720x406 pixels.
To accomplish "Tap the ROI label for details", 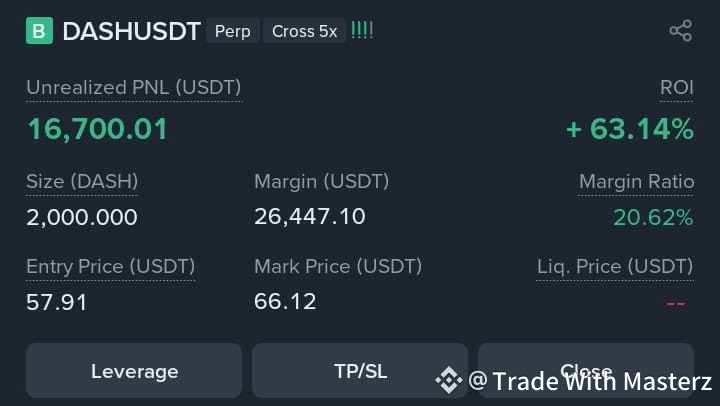I will tap(676, 87).
